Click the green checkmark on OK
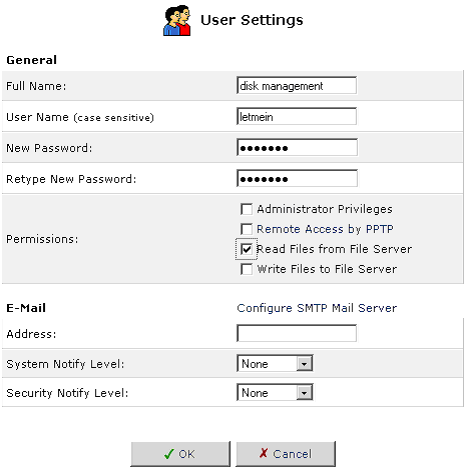 click(x=169, y=454)
